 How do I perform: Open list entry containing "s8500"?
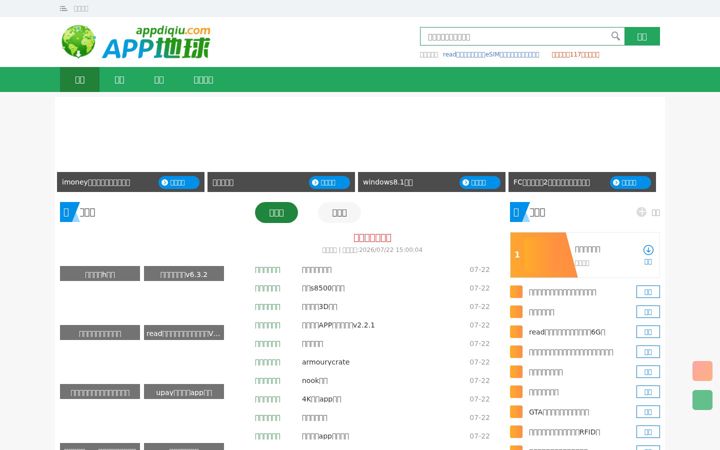click(x=323, y=288)
